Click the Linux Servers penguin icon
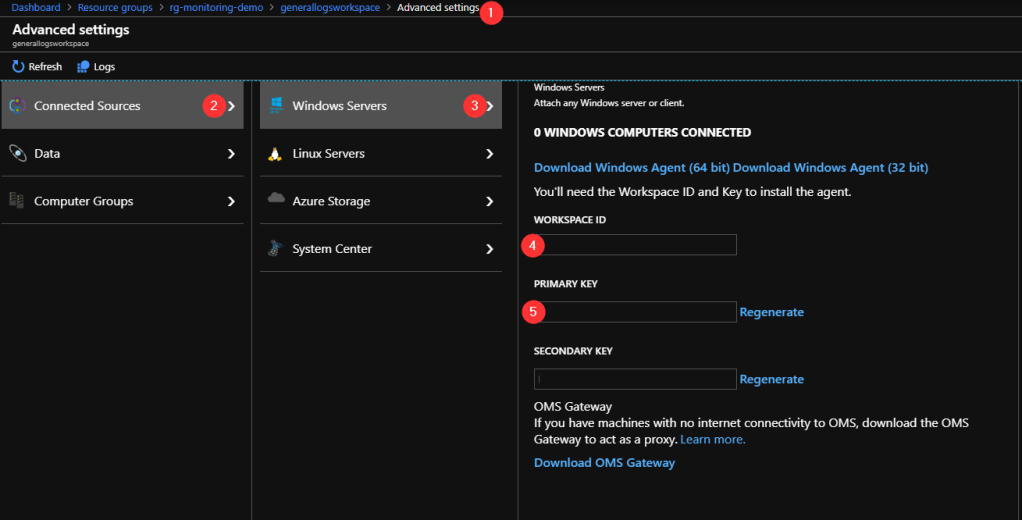 [x=275, y=153]
